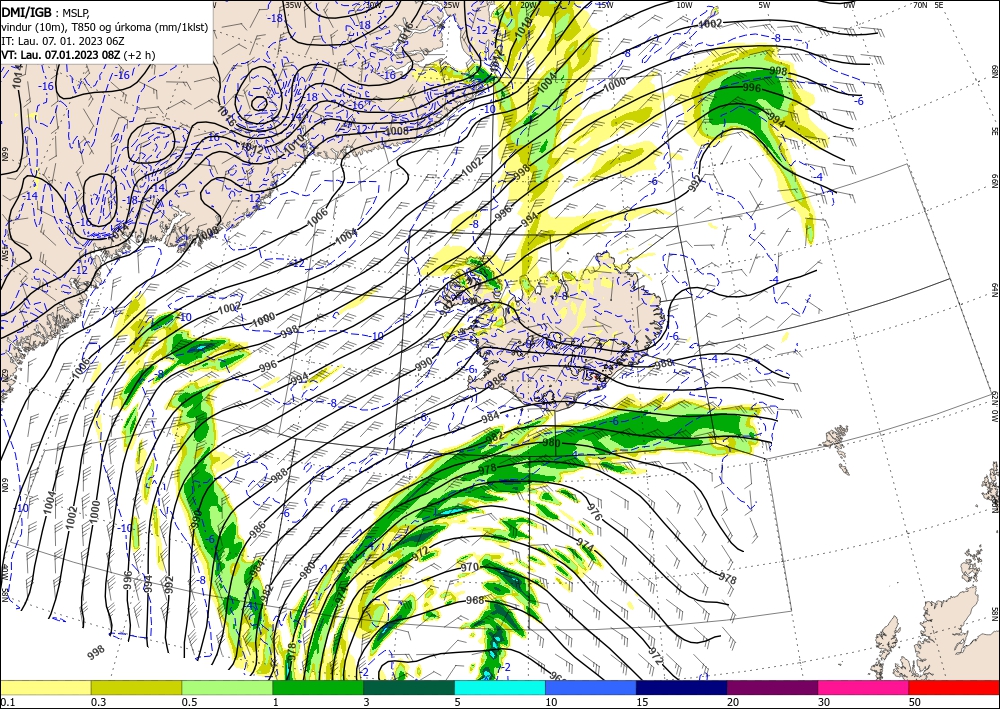Click the "968" isobar label
This screenshot has width=1000, height=709.
(x=475, y=600)
